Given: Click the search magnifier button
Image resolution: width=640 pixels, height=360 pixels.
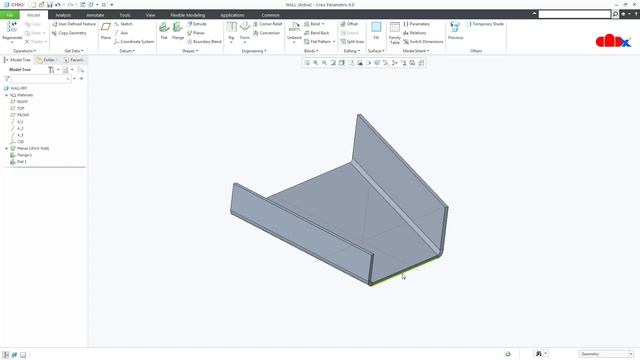Looking at the screenshot, I should coord(615,14).
